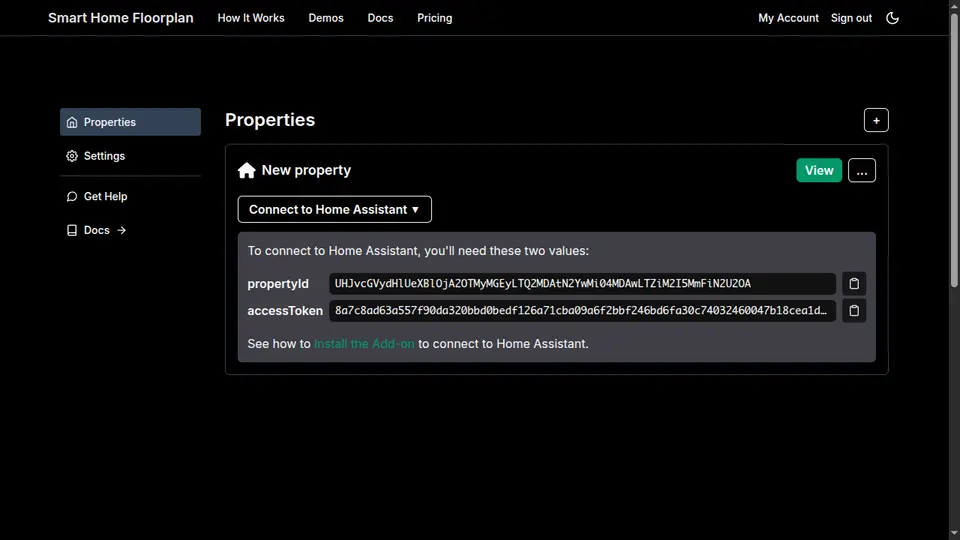This screenshot has height=540, width=960.
Task: Open Docs in the top navigation bar
Action: [x=380, y=18]
